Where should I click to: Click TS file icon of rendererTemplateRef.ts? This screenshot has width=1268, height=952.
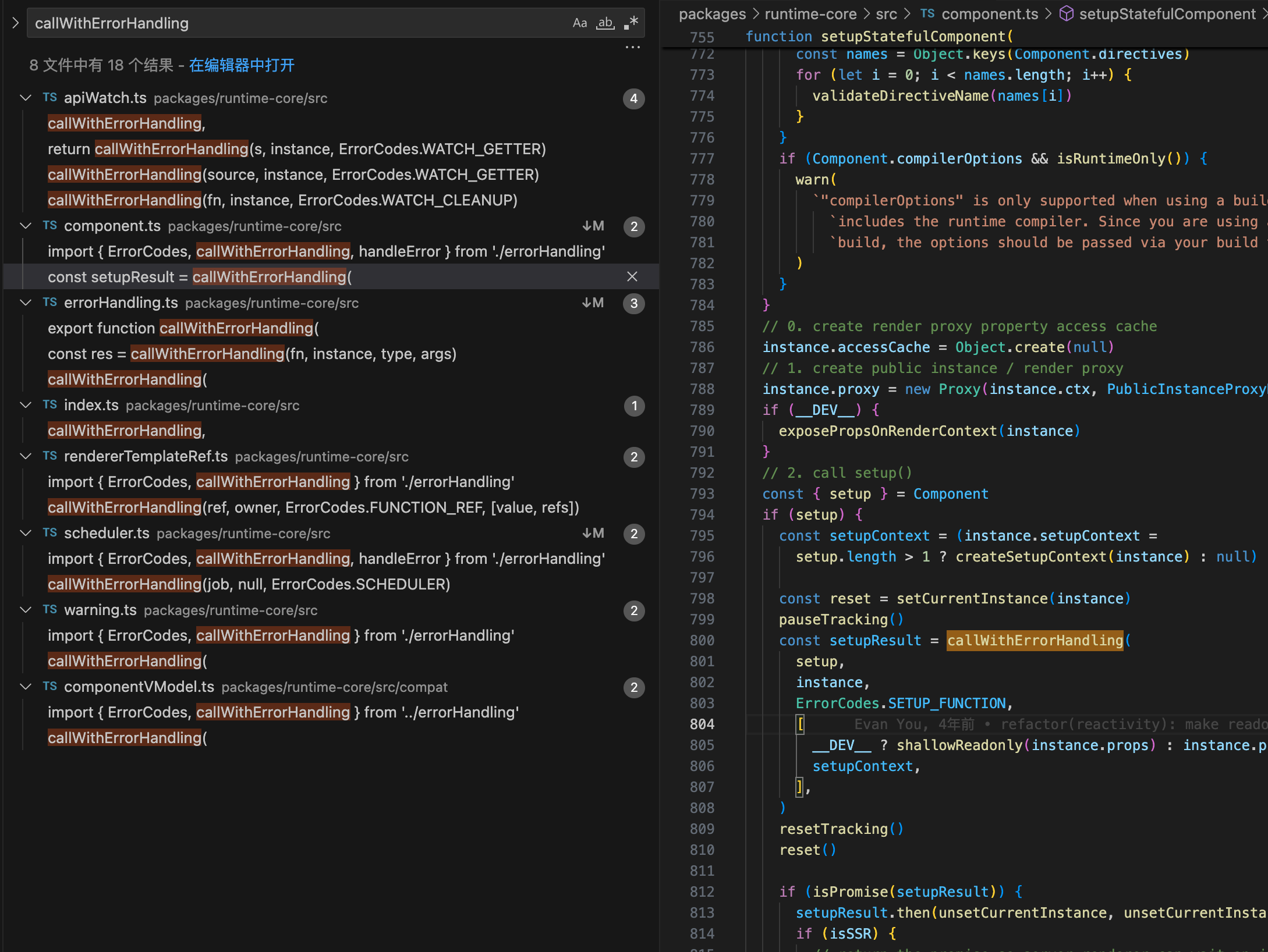[50, 456]
